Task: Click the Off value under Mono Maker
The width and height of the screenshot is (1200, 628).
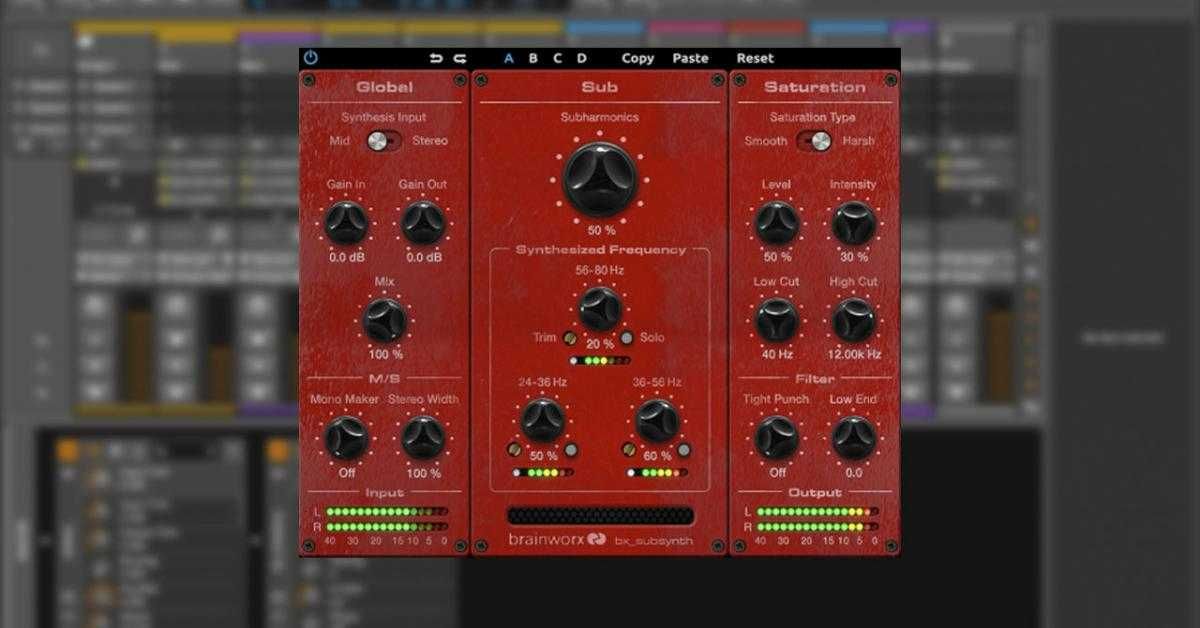Action: pyautogui.click(x=347, y=473)
